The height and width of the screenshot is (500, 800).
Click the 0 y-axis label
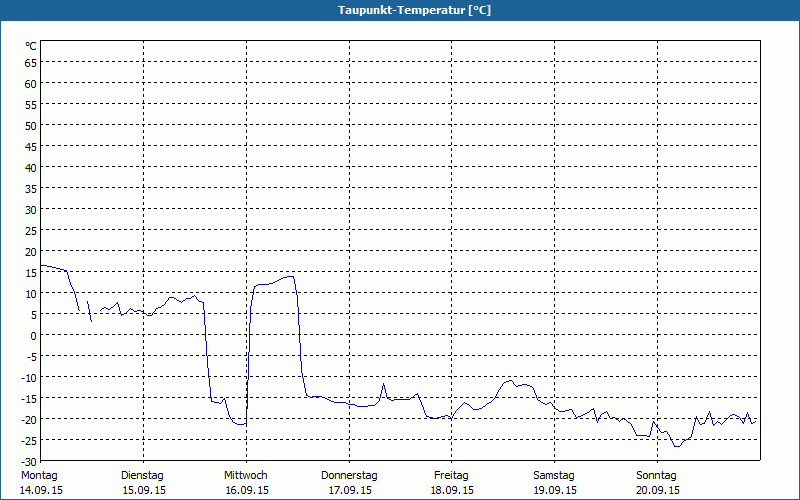[x=34, y=336]
